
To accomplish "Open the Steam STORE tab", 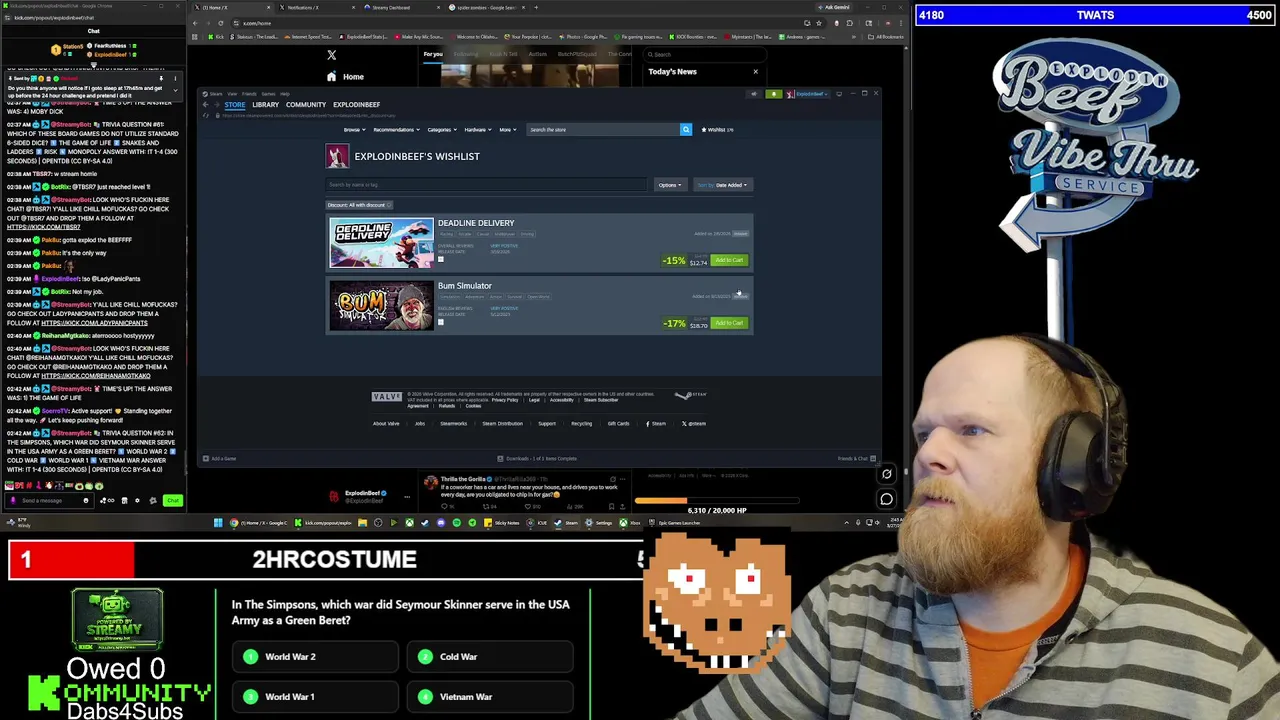I will (234, 104).
